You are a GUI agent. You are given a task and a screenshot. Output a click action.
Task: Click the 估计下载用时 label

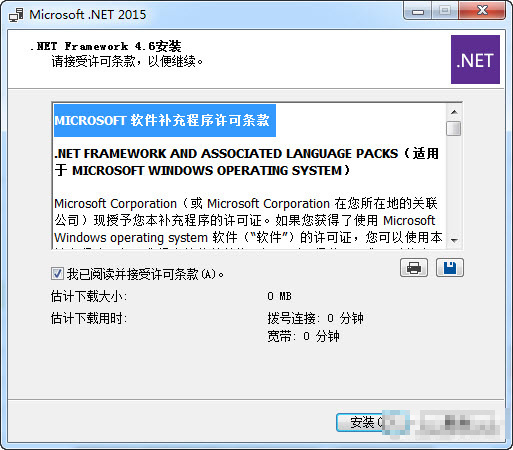(89, 318)
